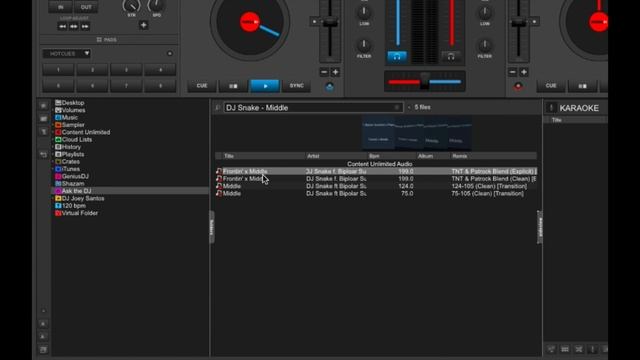This screenshot has height=360, width=640.
Task: Toggle the left deck pitch reset arrow
Action: click(314, 21)
